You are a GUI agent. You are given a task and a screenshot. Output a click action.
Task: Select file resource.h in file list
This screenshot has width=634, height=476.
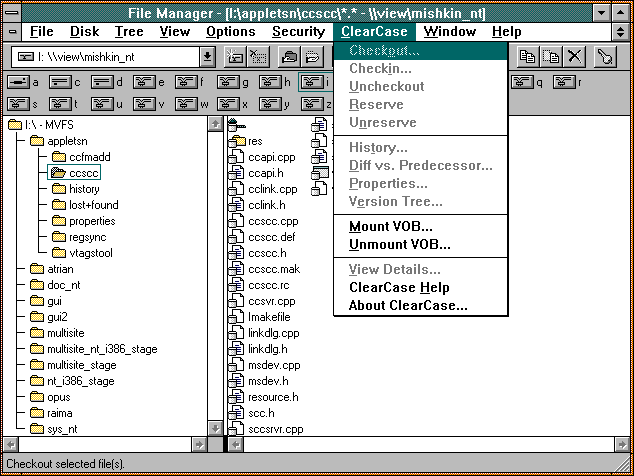(264, 397)
